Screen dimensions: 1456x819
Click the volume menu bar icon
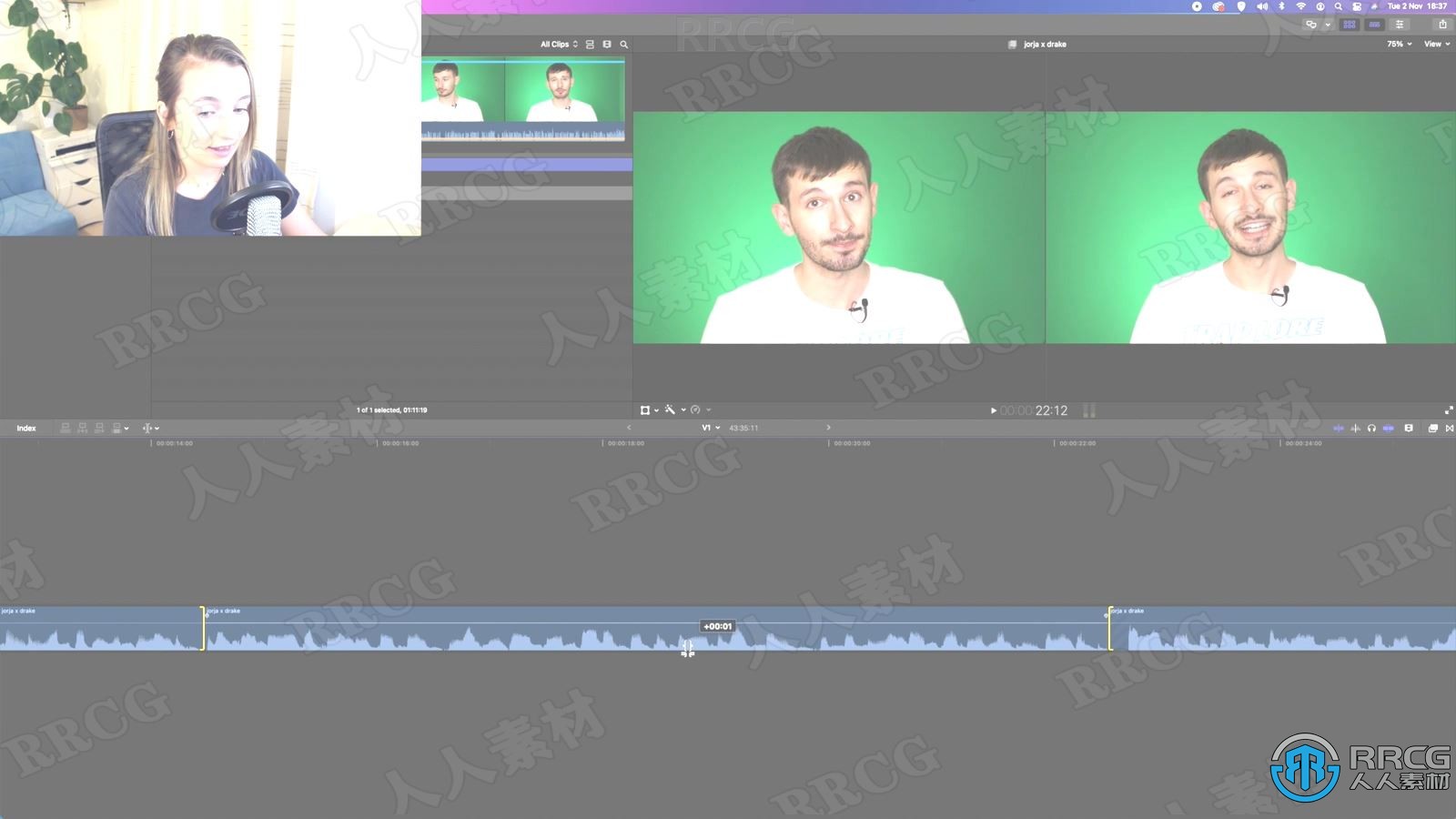(x=1262, y=6)
